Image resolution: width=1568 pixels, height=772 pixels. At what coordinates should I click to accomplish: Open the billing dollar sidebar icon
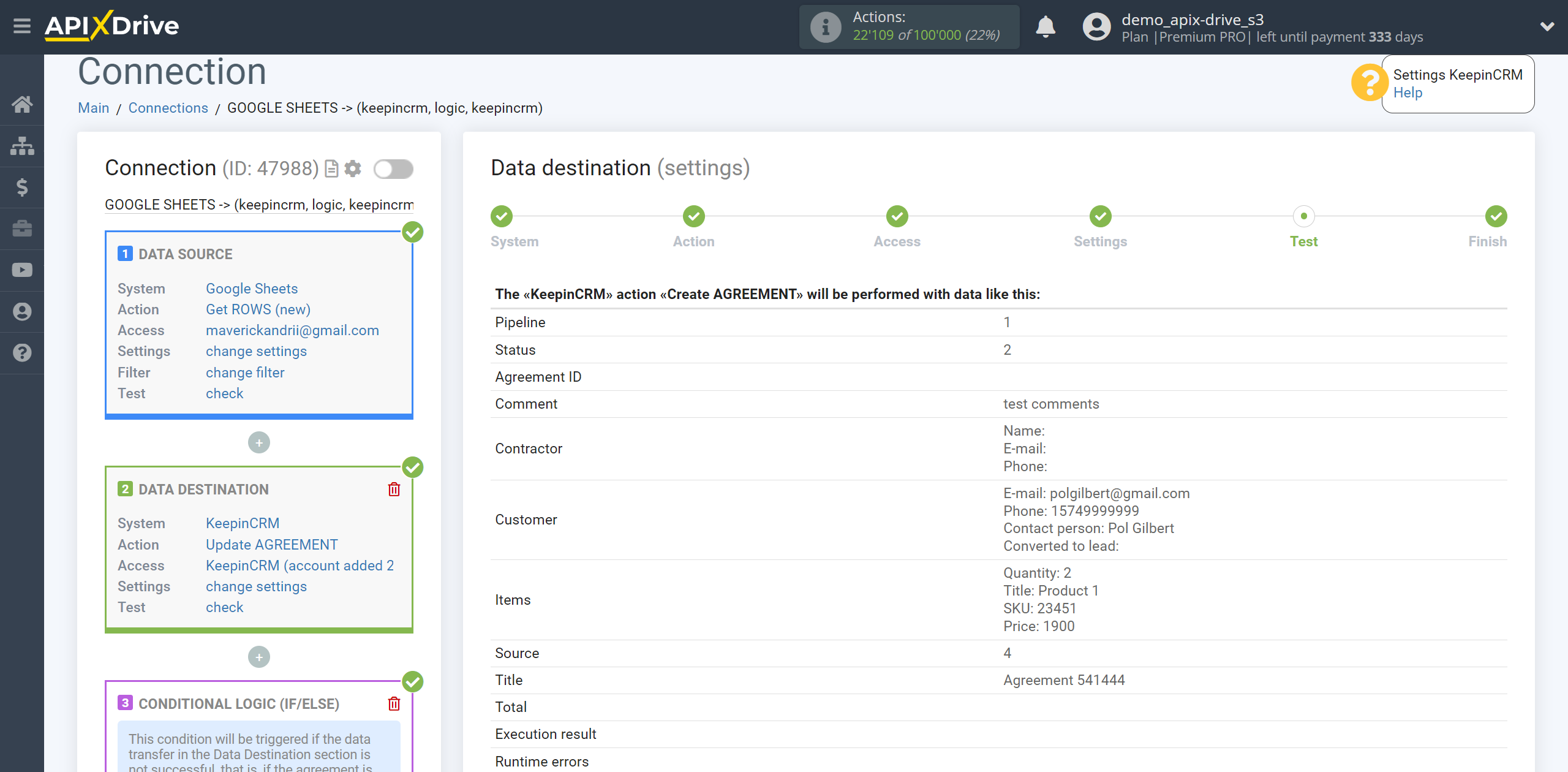tap(22, 187)
